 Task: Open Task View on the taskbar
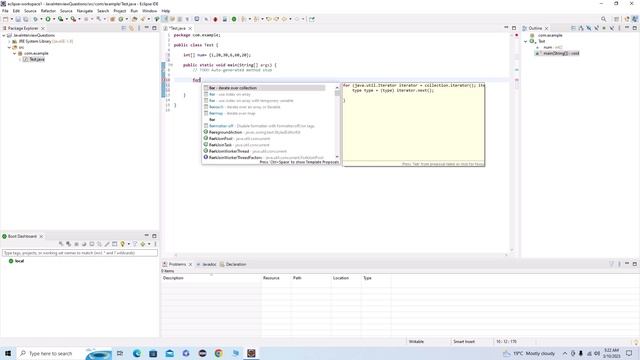coord(120,353)
